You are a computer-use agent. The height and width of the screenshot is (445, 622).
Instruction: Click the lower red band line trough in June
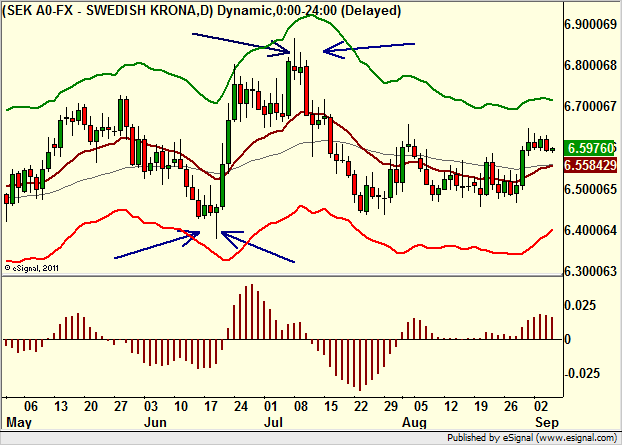tap(226, 260)
